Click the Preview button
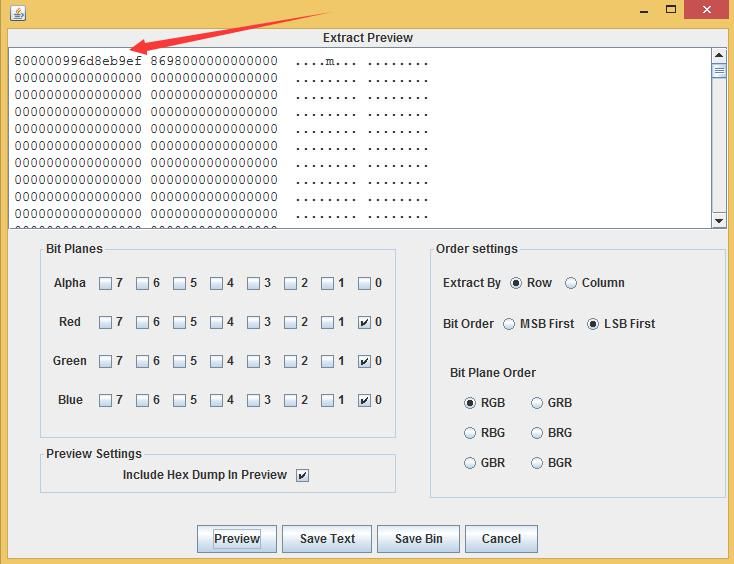Viewport: 734px width, 564px height. (x=237, y=539)
